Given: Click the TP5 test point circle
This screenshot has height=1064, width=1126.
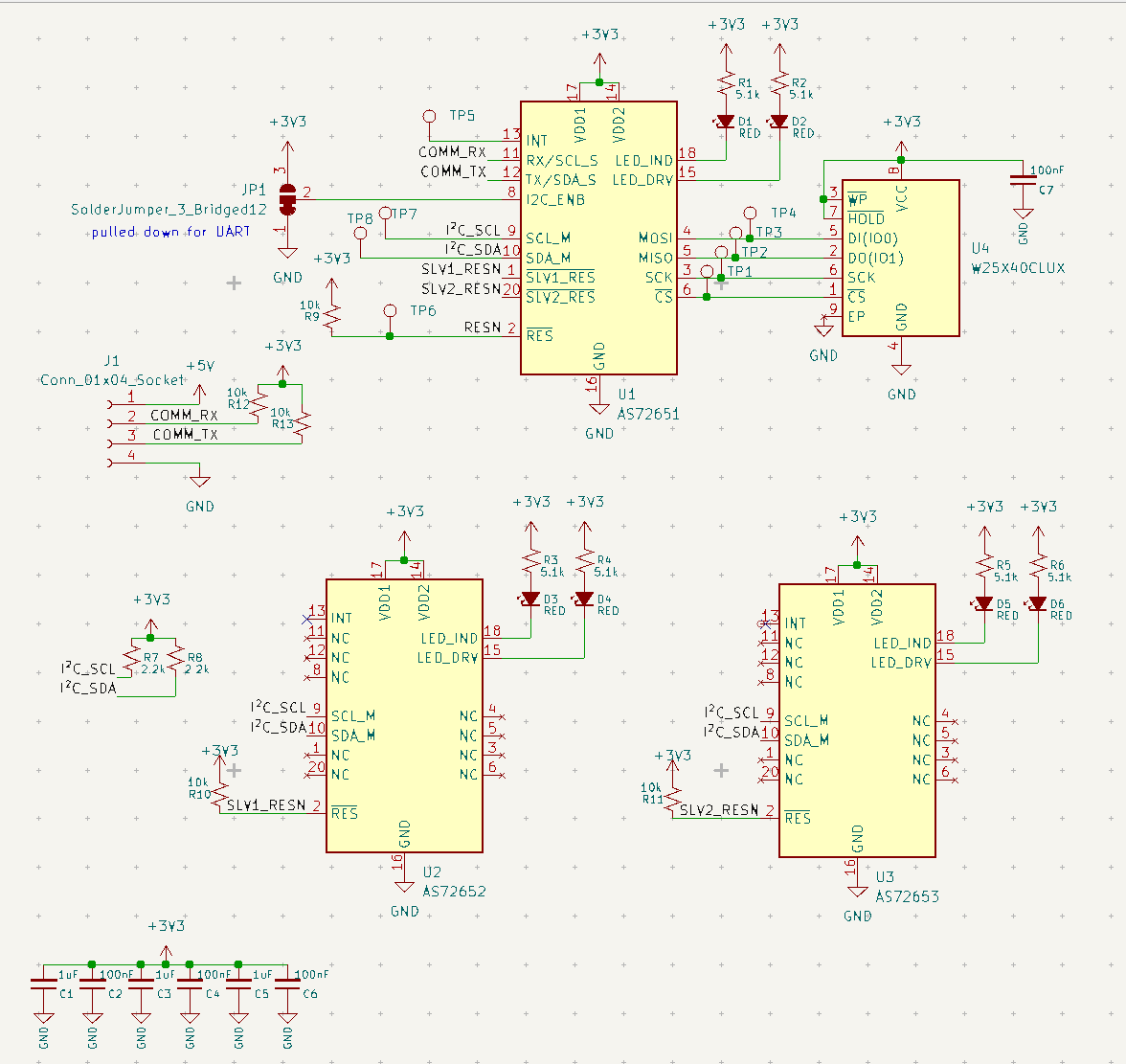Looking at the screenshot, I should [429, 116].
